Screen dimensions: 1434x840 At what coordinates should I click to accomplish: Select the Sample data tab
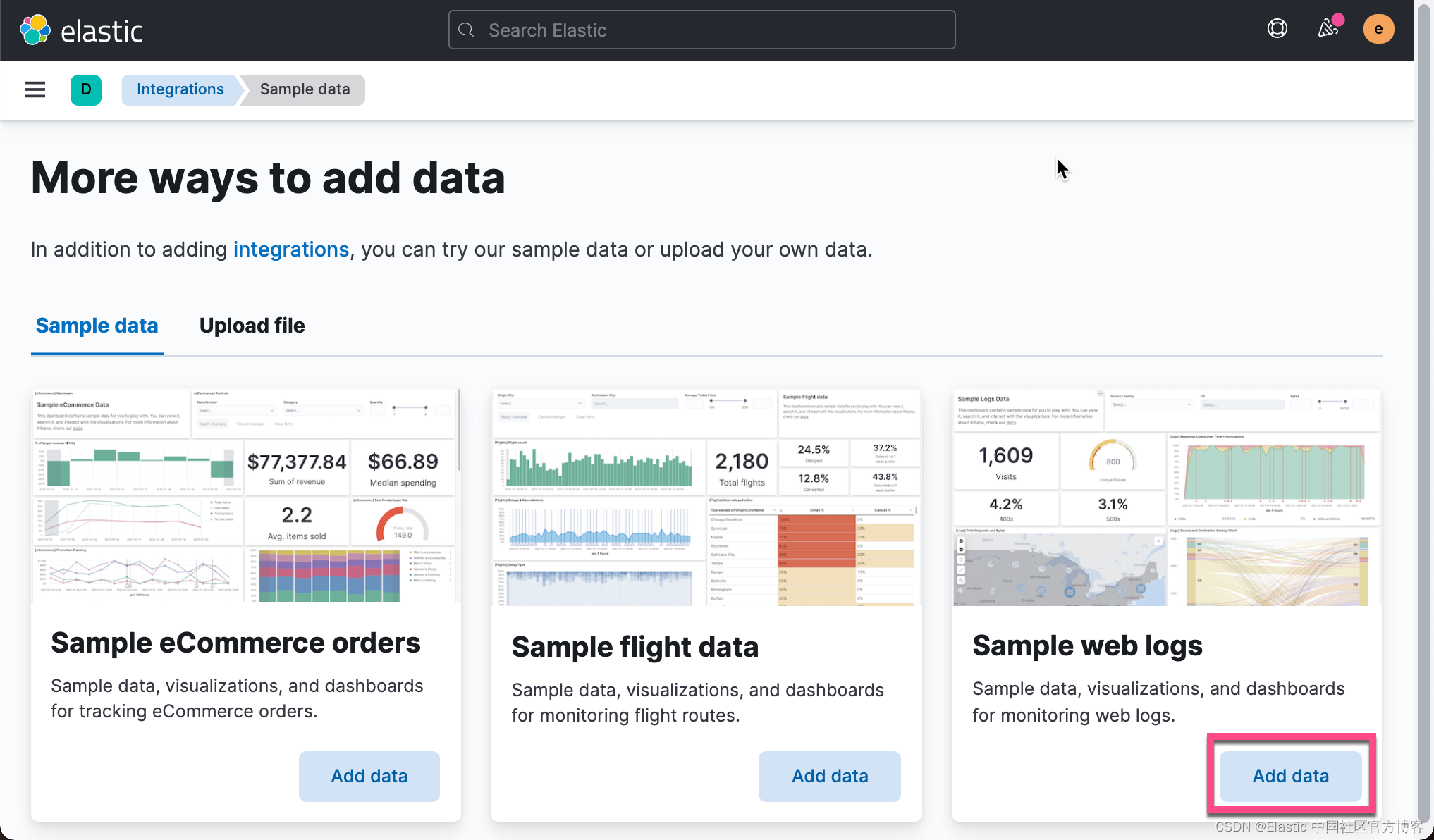97,326
